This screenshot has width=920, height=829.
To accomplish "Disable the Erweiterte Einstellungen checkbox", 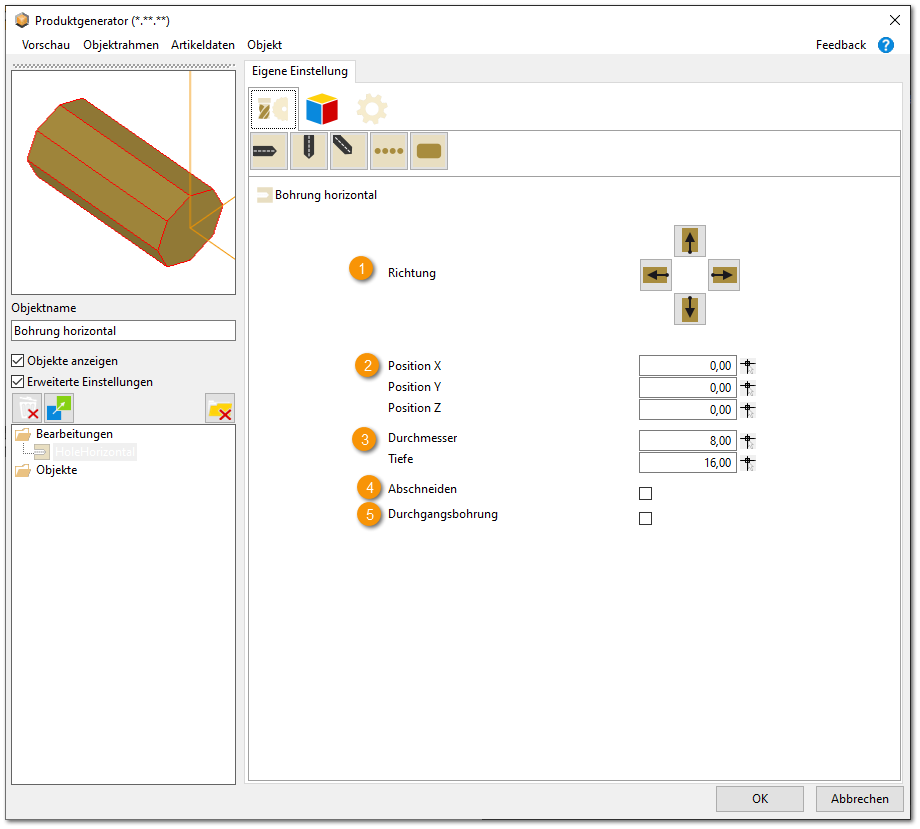I will (18, 382).
